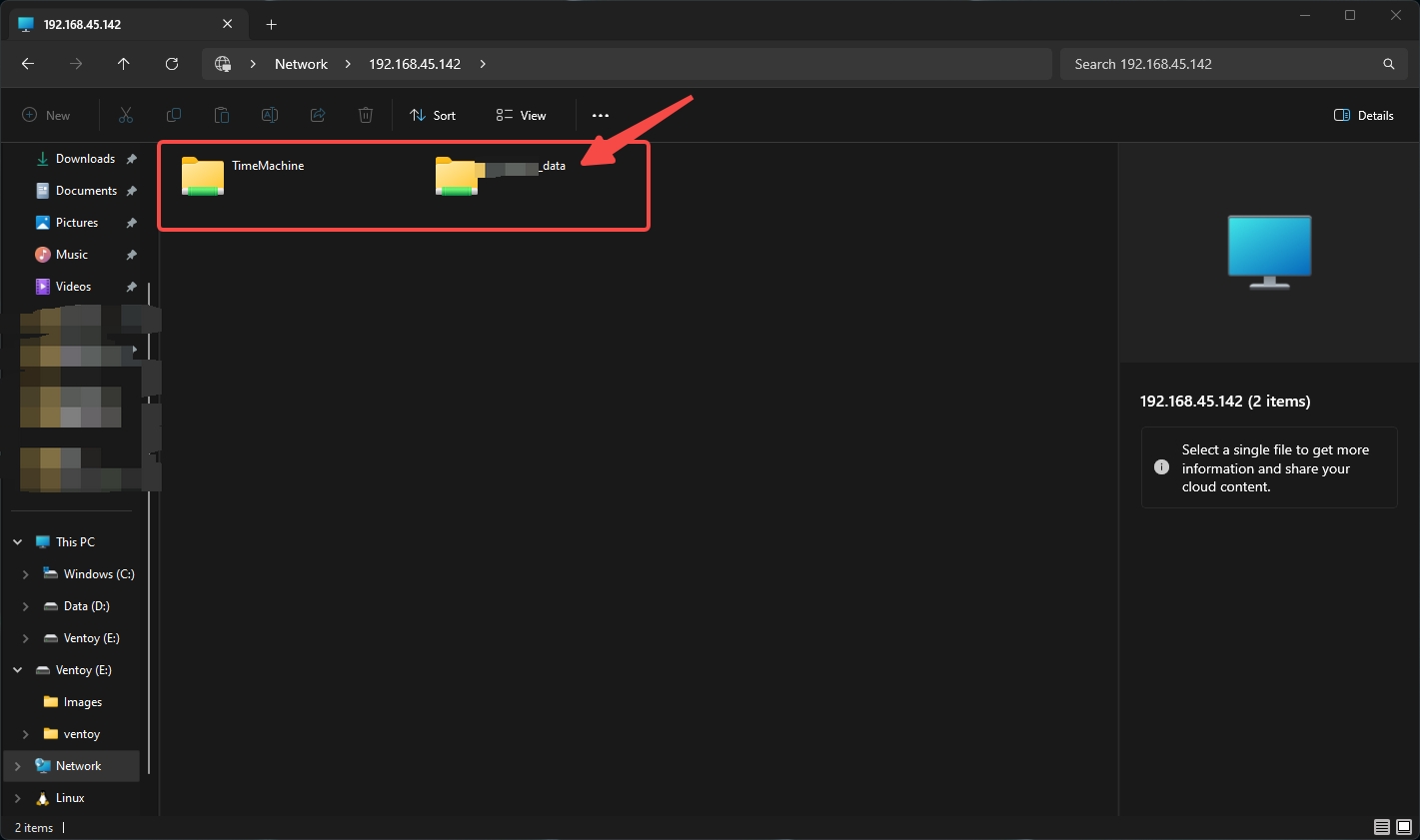Close the 192.168.45.142 tab

point(228,24)
